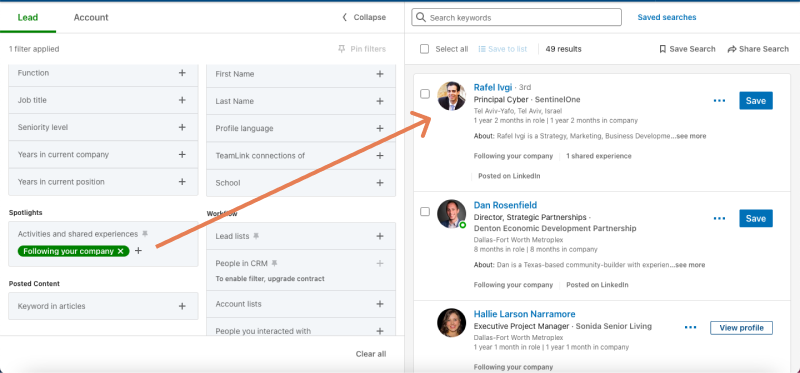Click the Search keywords field
The width and height of the screenshot is (800, 373).
pos(516,17)
